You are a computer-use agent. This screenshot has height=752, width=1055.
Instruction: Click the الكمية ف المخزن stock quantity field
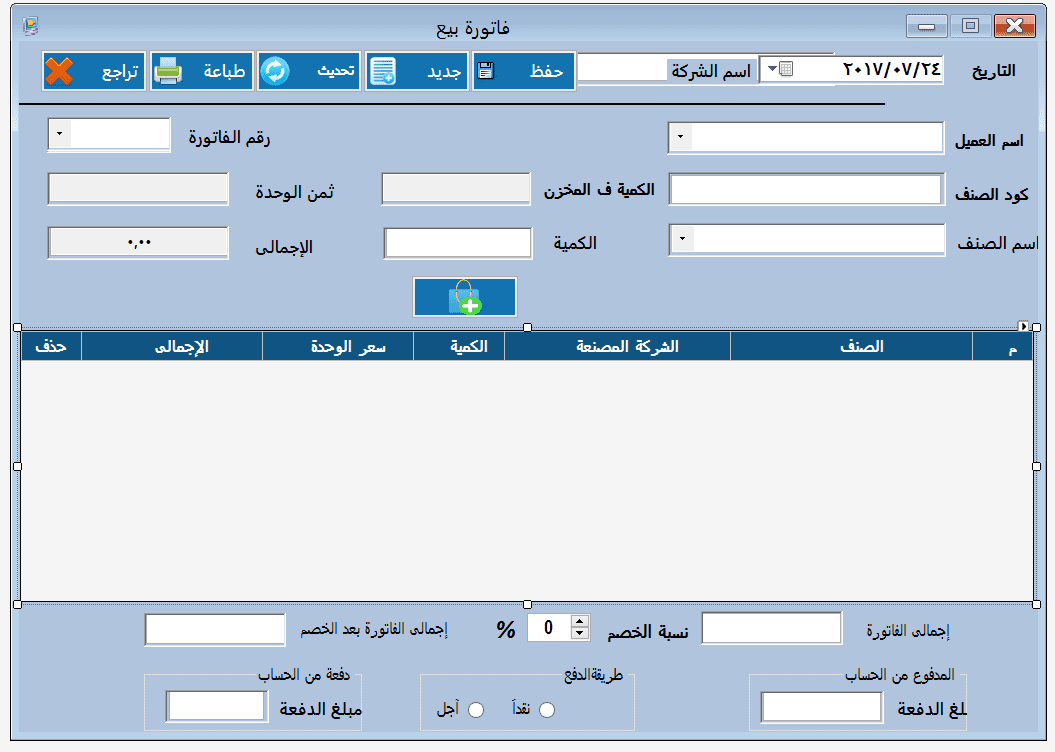tap(456, 189)
